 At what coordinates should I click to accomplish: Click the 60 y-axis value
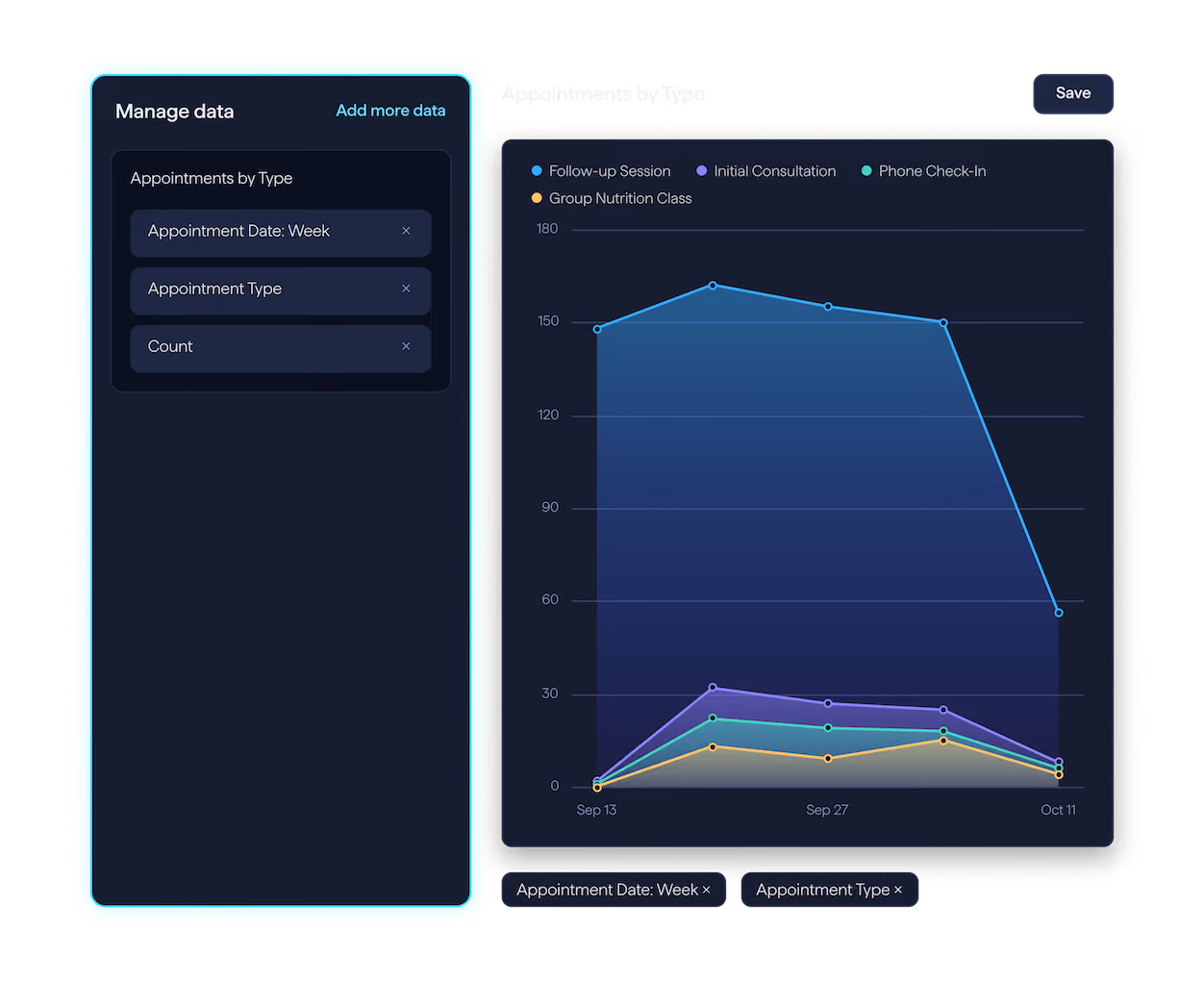(x=550, y=600)
